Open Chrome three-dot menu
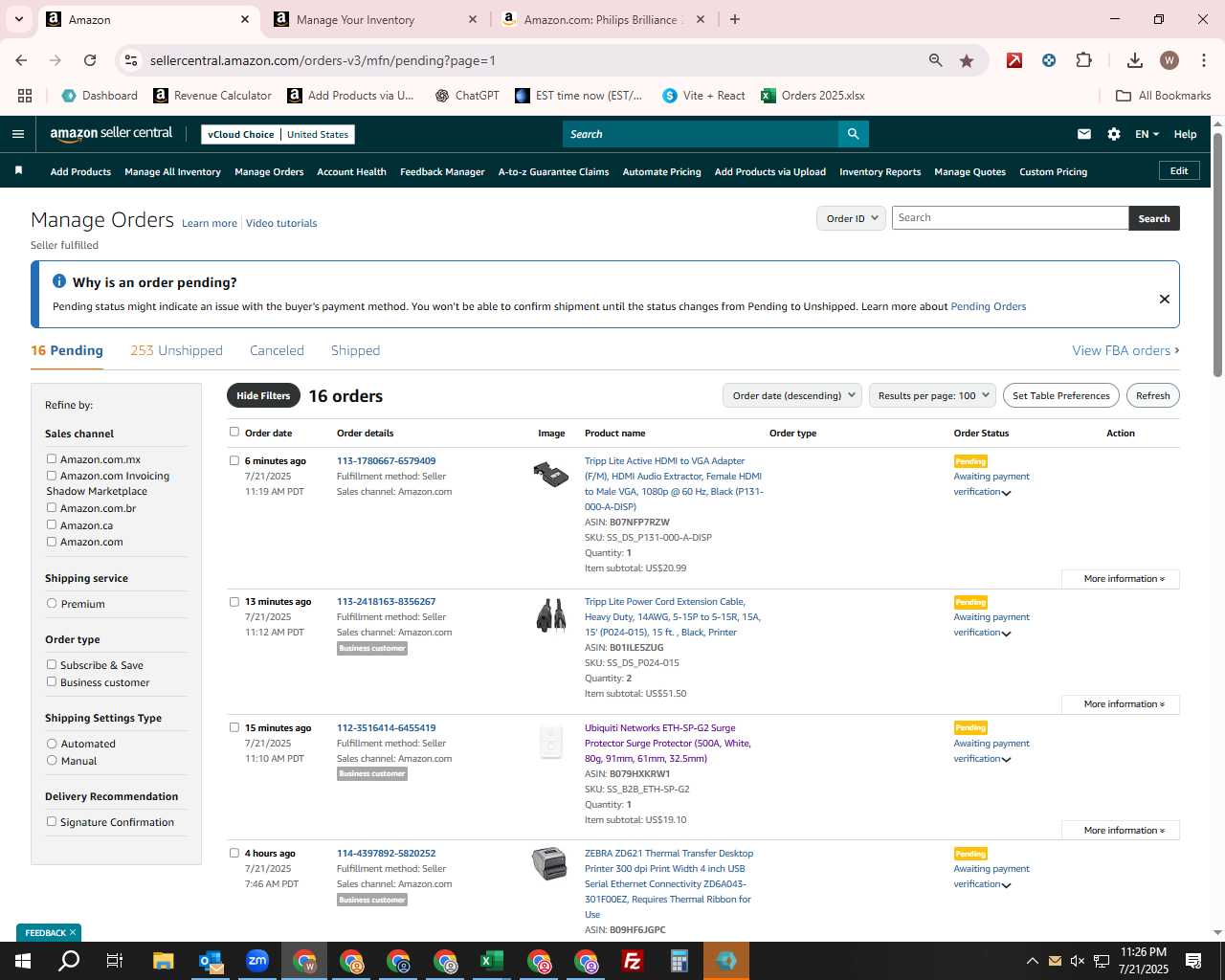The height and width of the screenshot is (980, 1225). click(x=1203, y=60)
